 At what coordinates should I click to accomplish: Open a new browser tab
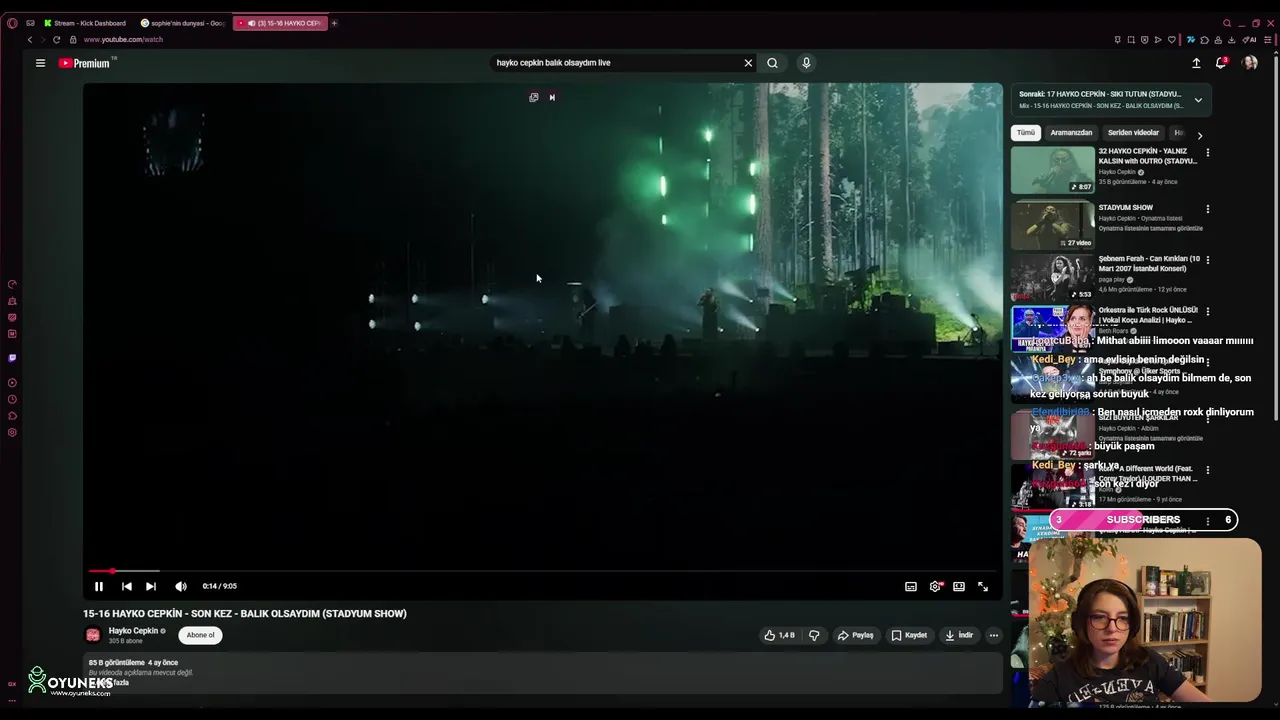pos(334,23)
